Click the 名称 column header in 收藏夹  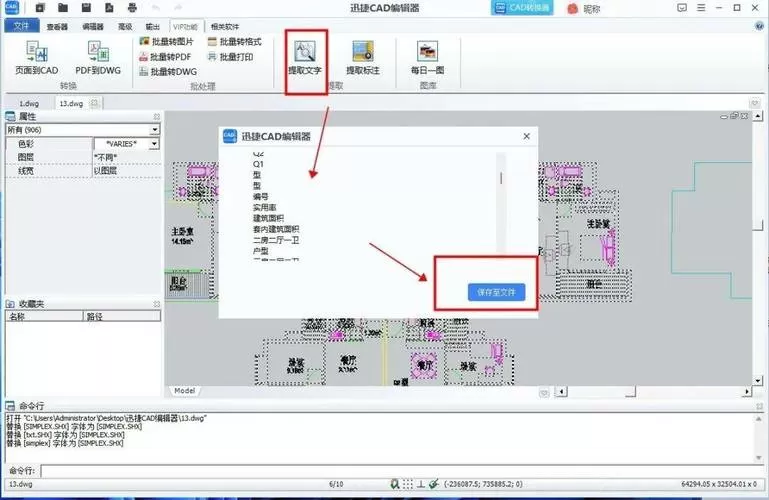coord(44,317)
